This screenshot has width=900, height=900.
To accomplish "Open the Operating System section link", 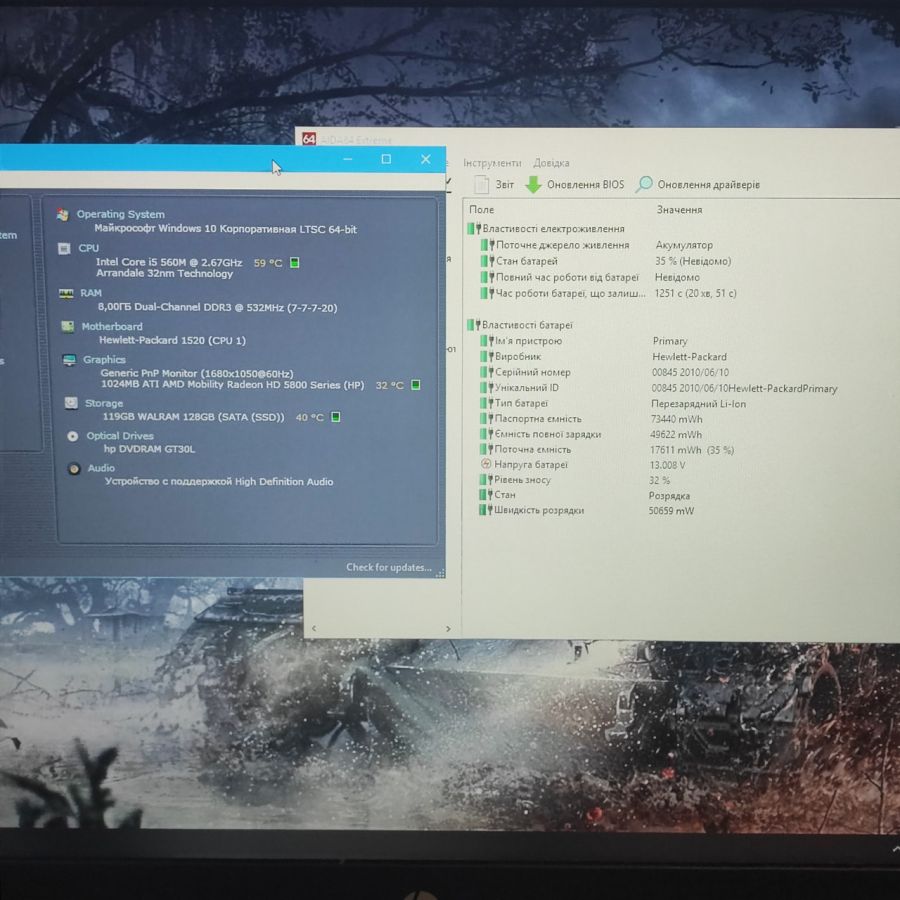I will [x=121, y=214].
